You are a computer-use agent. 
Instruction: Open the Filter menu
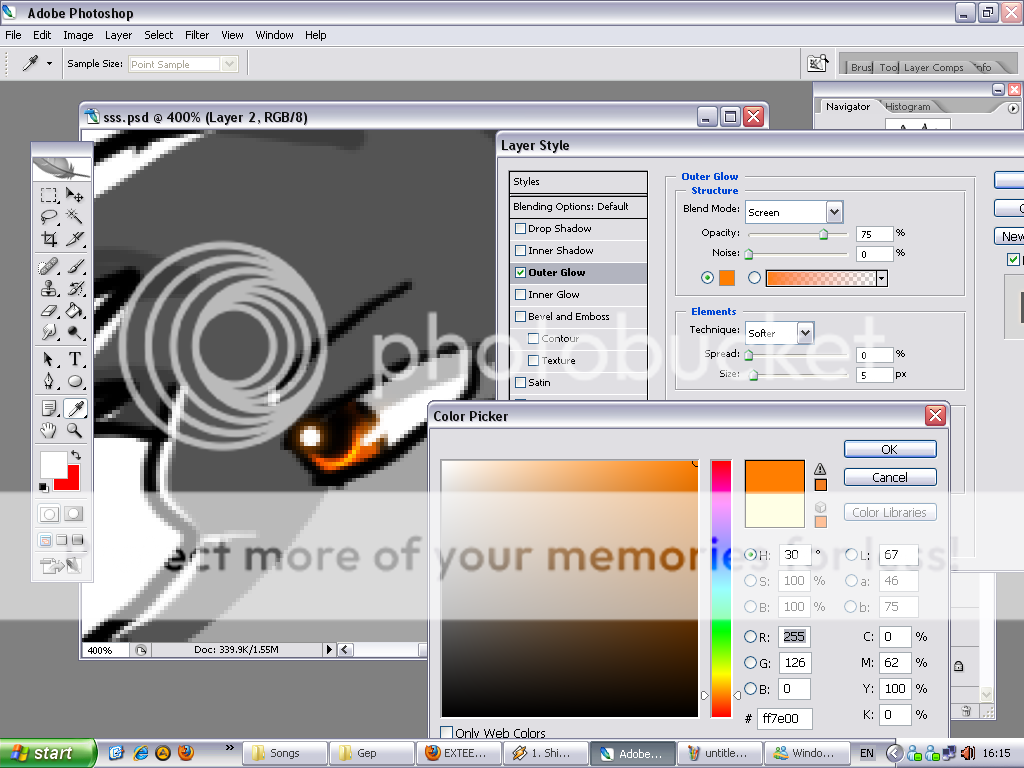(x=197, y=35)
